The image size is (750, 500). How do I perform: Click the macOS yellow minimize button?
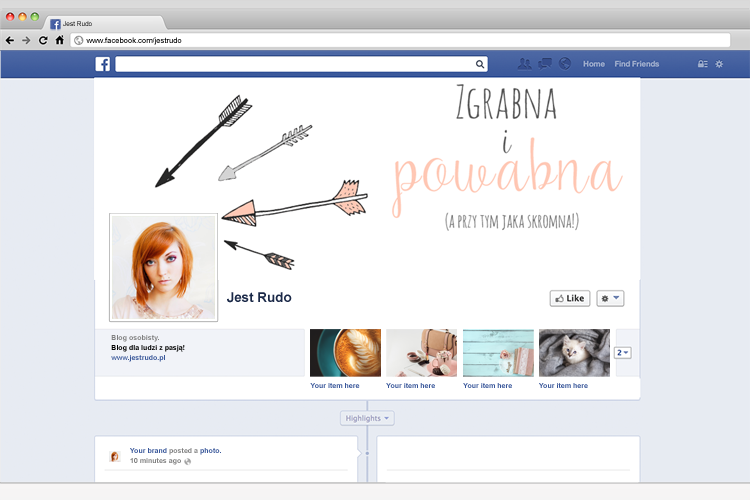click(22, 17)
